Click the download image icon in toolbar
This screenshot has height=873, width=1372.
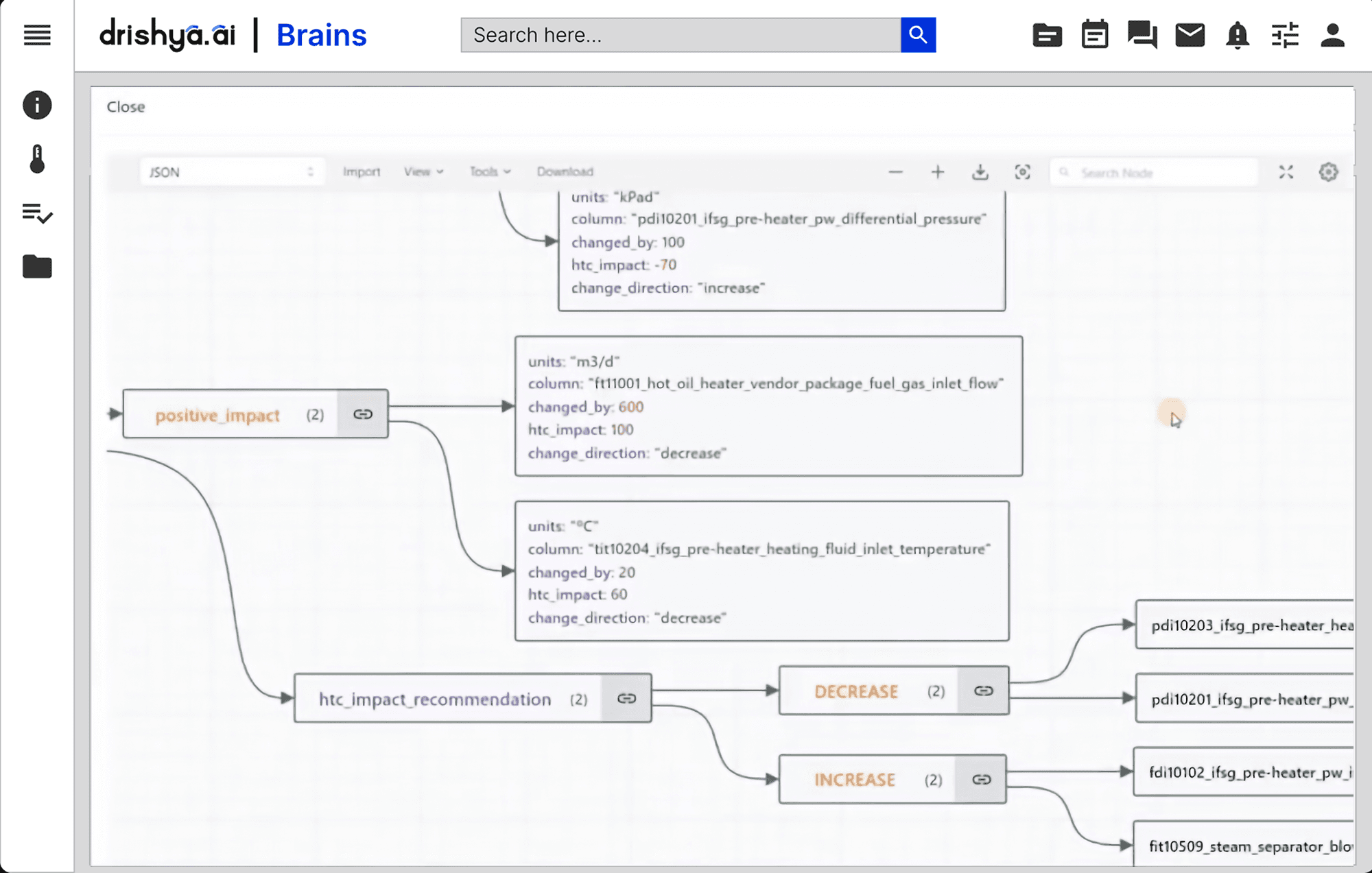pos(980,172)
